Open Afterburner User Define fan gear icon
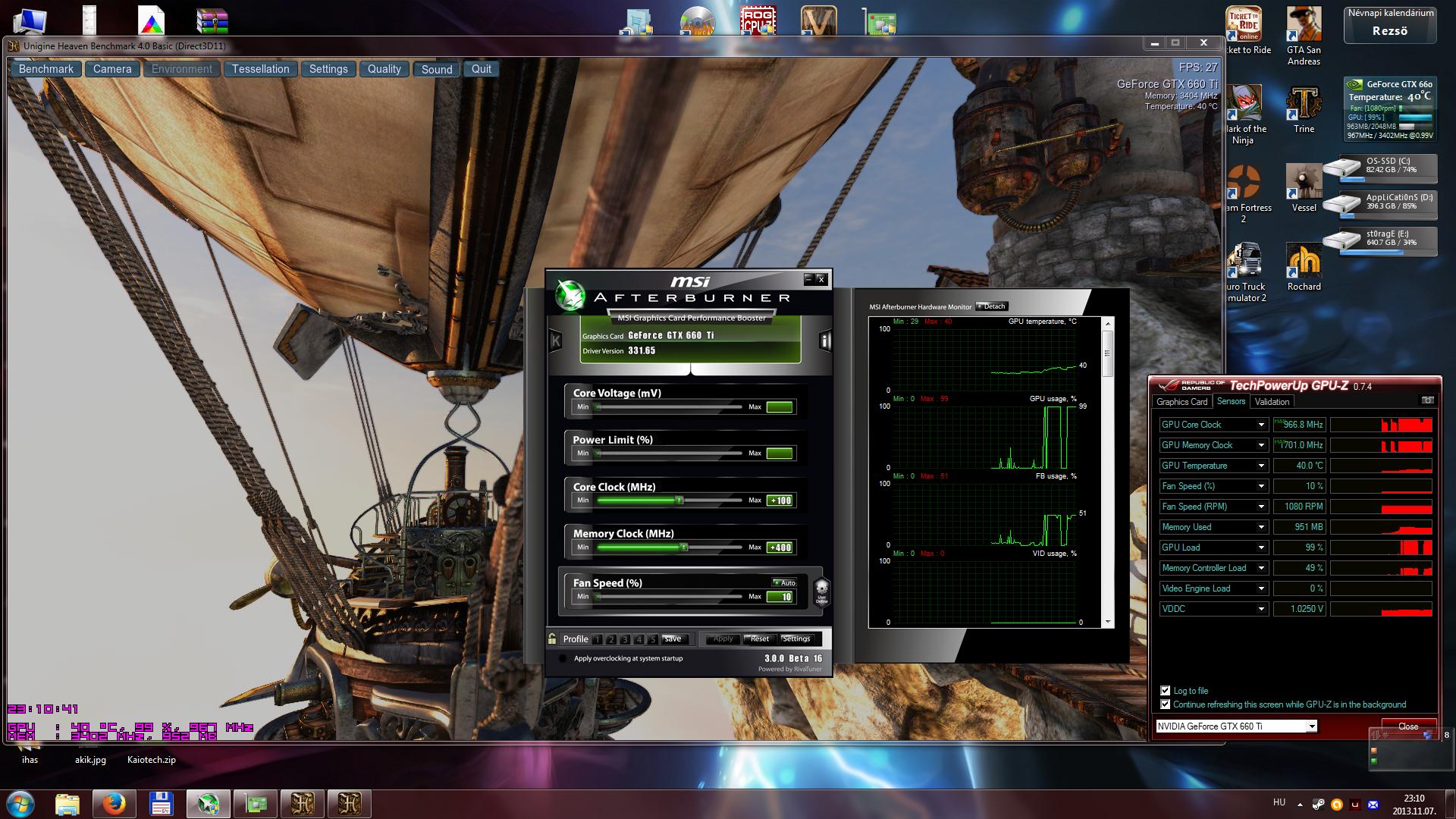The width and height of the screenshot is (1456, 819). (821, 591)
